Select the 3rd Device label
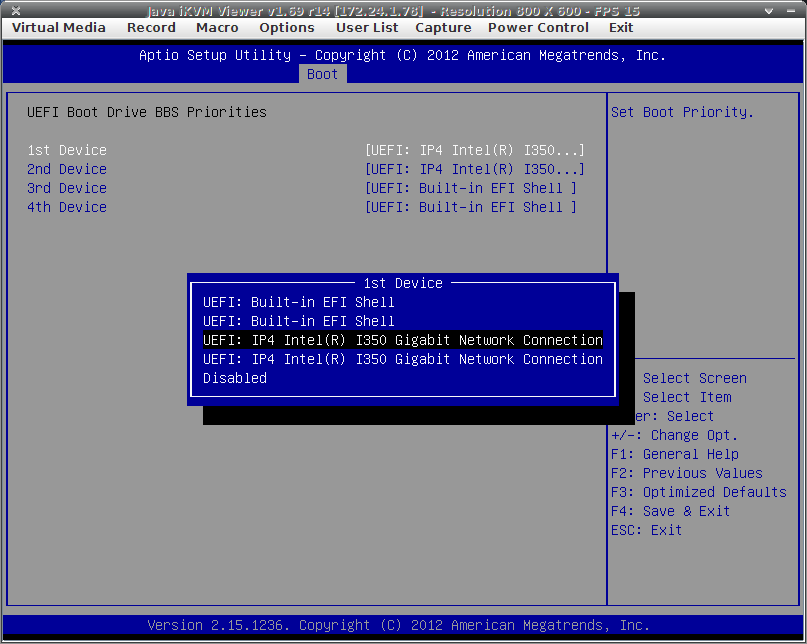Image resolution: width=807 pixels, height=644 pixels. tap(67, 188)
